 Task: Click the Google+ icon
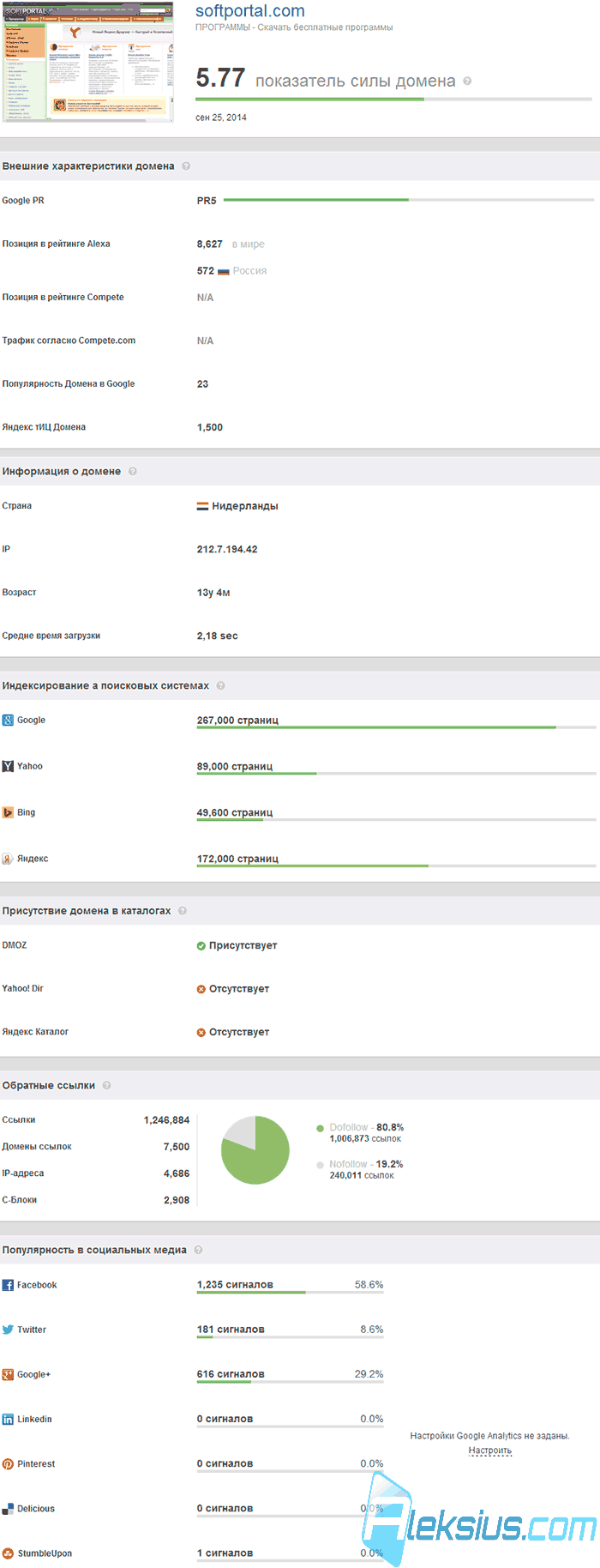(8, 1375)
